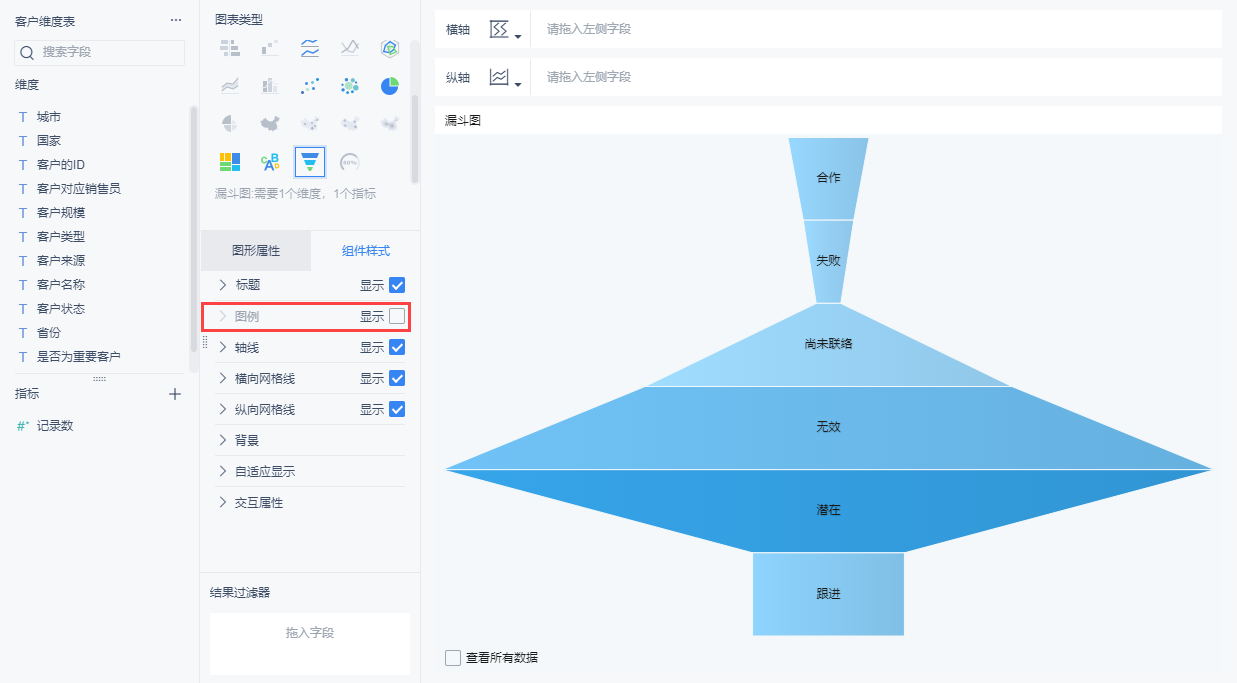Select the flow line map icon
This screenshot has height=683, width=1237.
(x=350, y=123)
